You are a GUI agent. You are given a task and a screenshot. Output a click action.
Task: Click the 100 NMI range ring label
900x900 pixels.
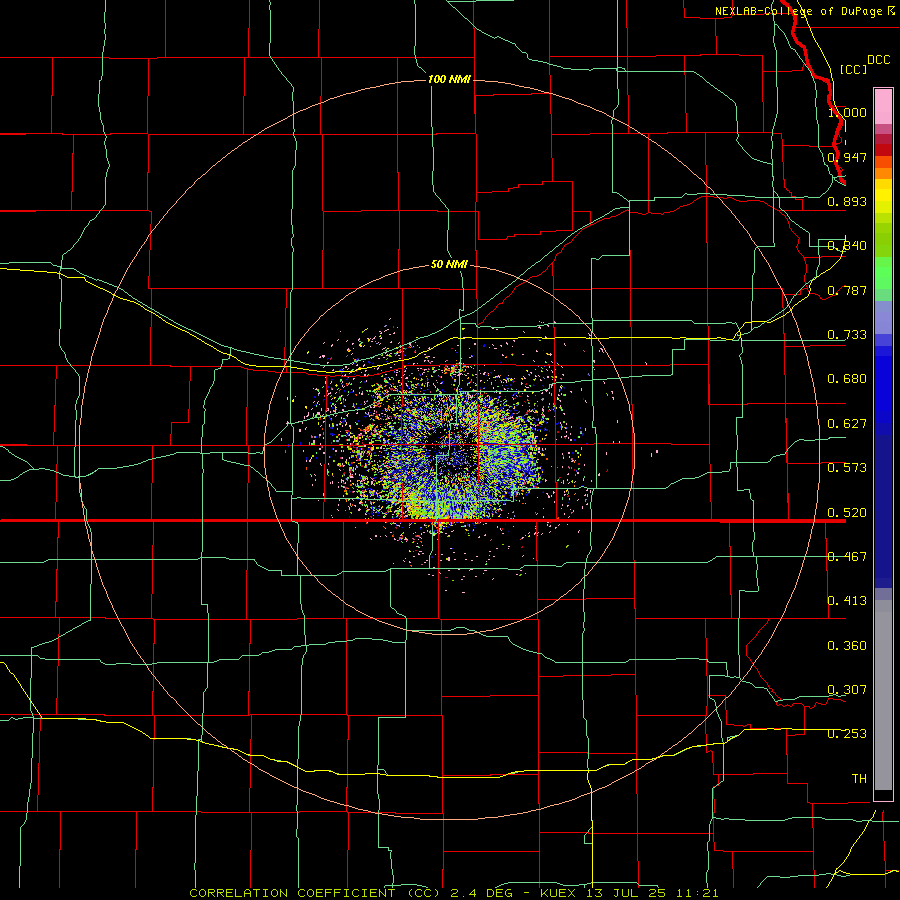coord(449,79)
